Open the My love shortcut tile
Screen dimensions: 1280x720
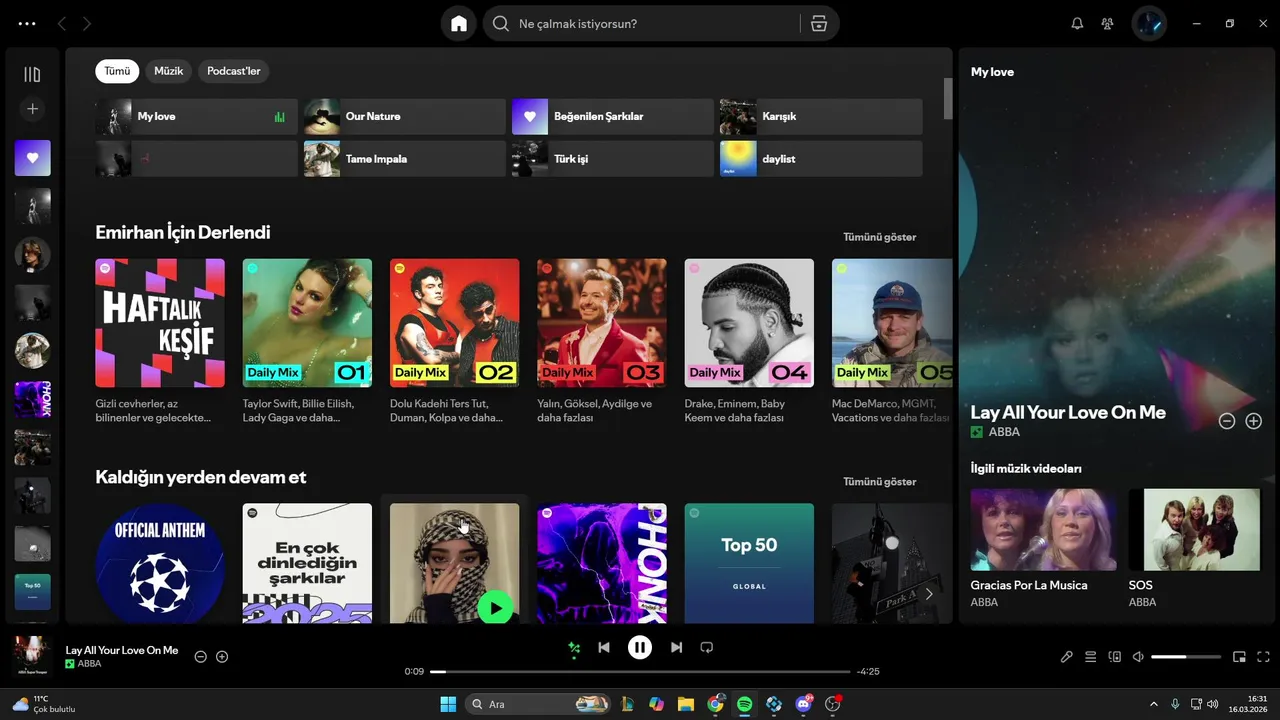click(x=196, y=116)
